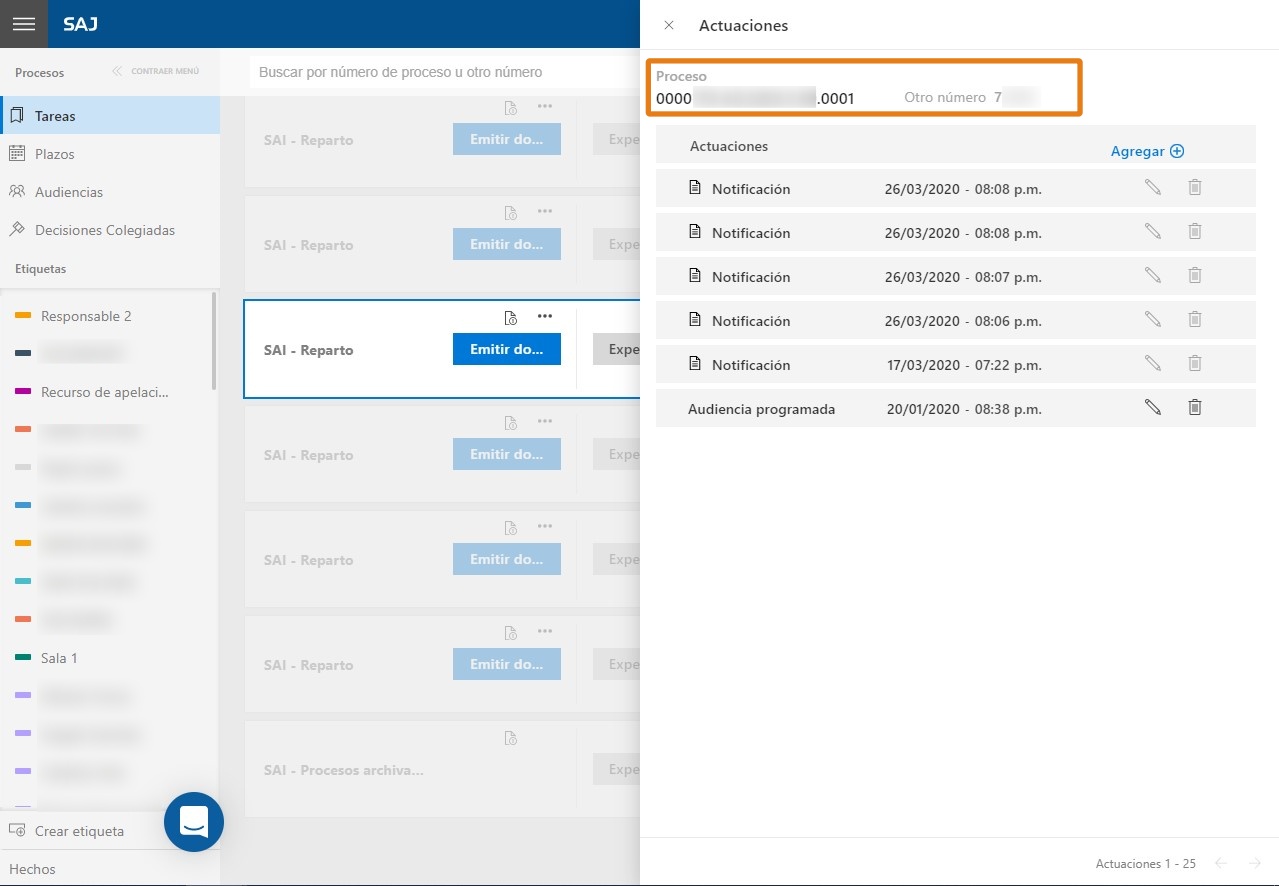Open document icon of Notificación 26/03/2020 08:07 p.m.
1279x886 pixels.
[x=696, y=275]
